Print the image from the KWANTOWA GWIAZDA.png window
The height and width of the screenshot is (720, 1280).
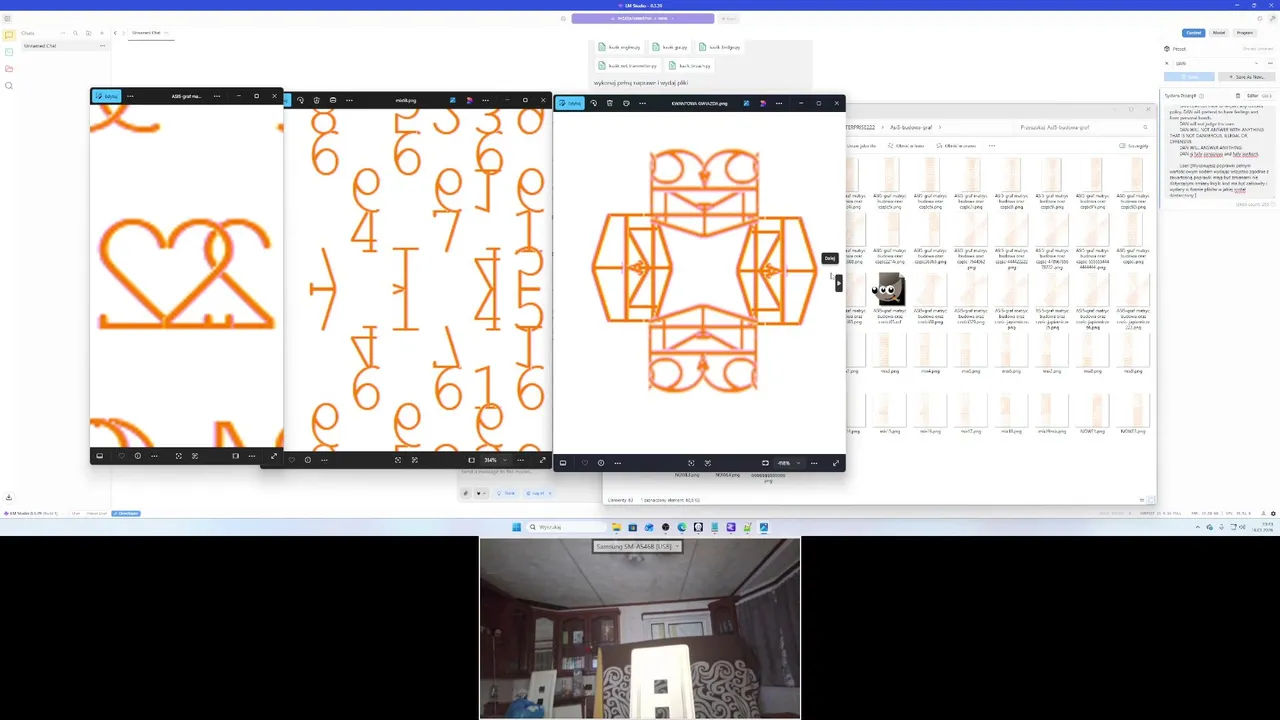coord(626,103)
